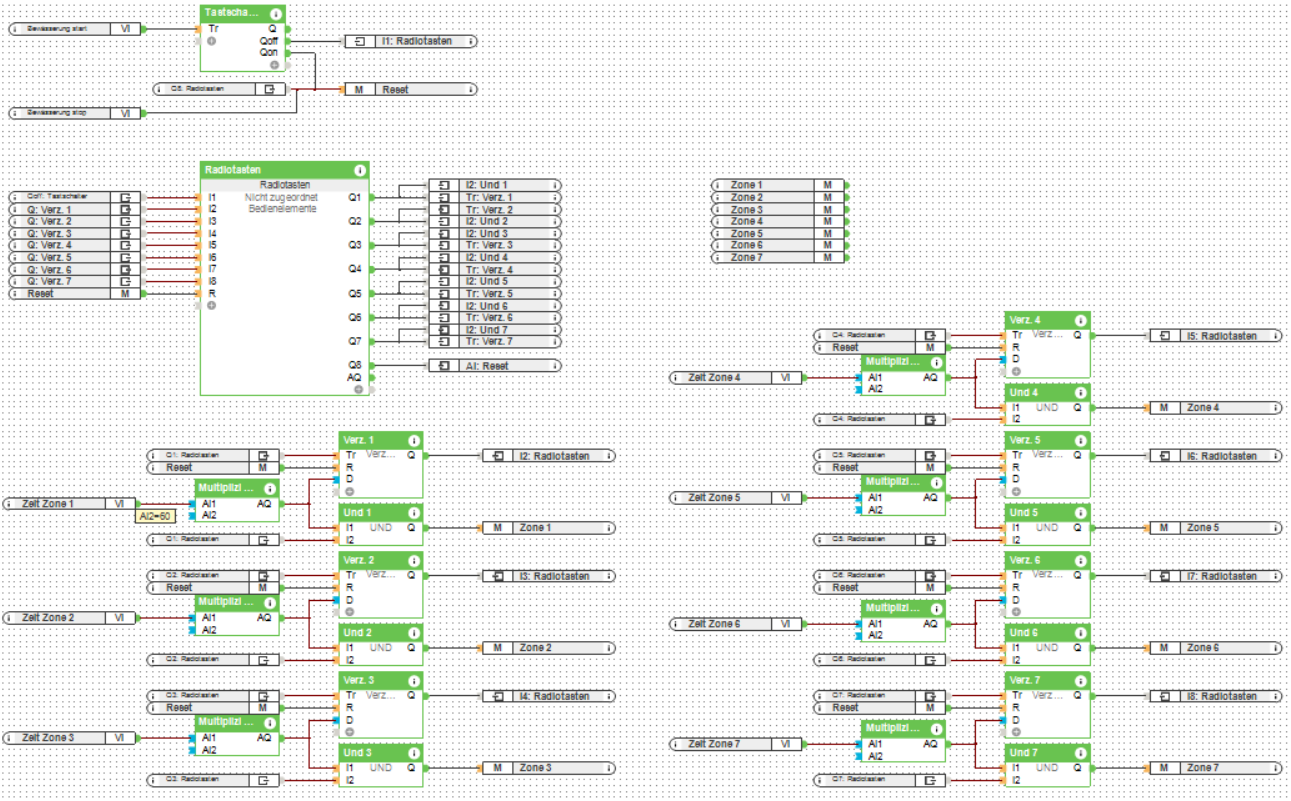Click info icon on multiplier block fed by Zeit Zone 5
The height and width of the screenshot is (801, 1291).
coord(936,482)
